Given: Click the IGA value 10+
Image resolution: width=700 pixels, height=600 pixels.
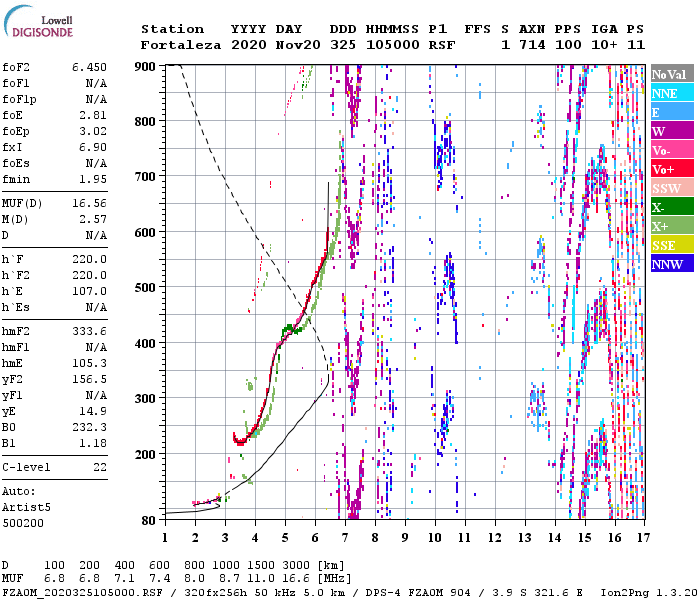Looking at the screenshot, I should pyautogui.click(x=604, y=45).
